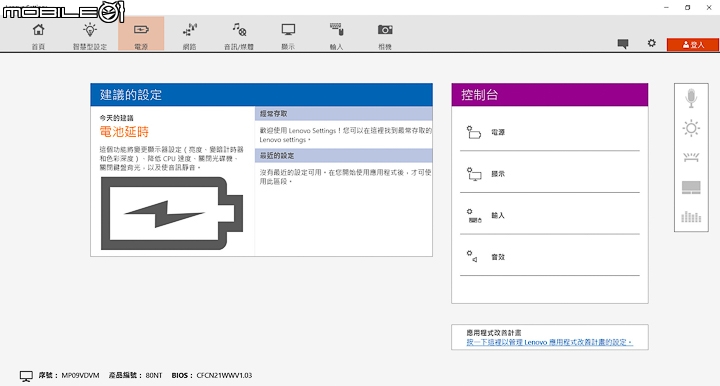
Task: Click the input gear icon in the control panel
Action: (473, 216)
